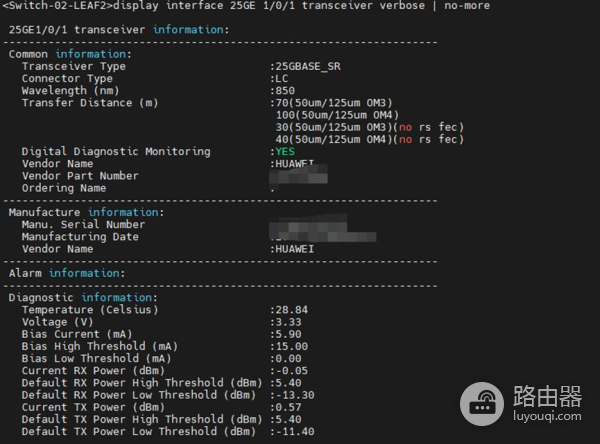Click the 'Ordering Name' label
Image resolution: width=600 pixels, height=444 pixels.
(64, 188)
